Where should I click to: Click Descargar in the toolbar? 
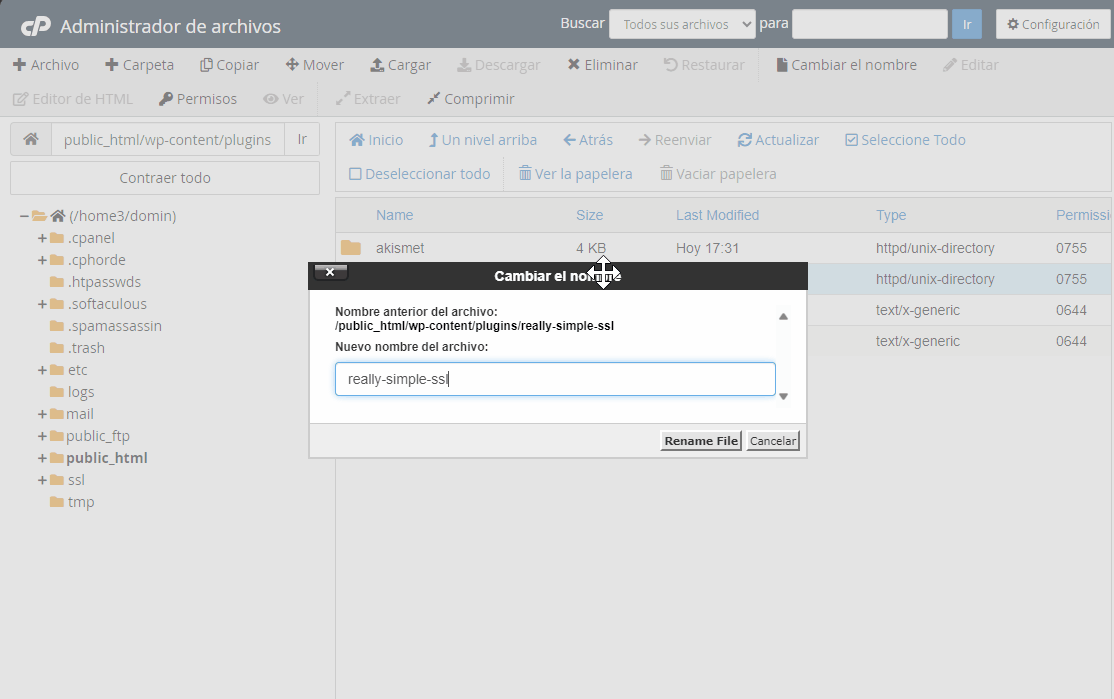pyautogui.click(x=499, y=65)
